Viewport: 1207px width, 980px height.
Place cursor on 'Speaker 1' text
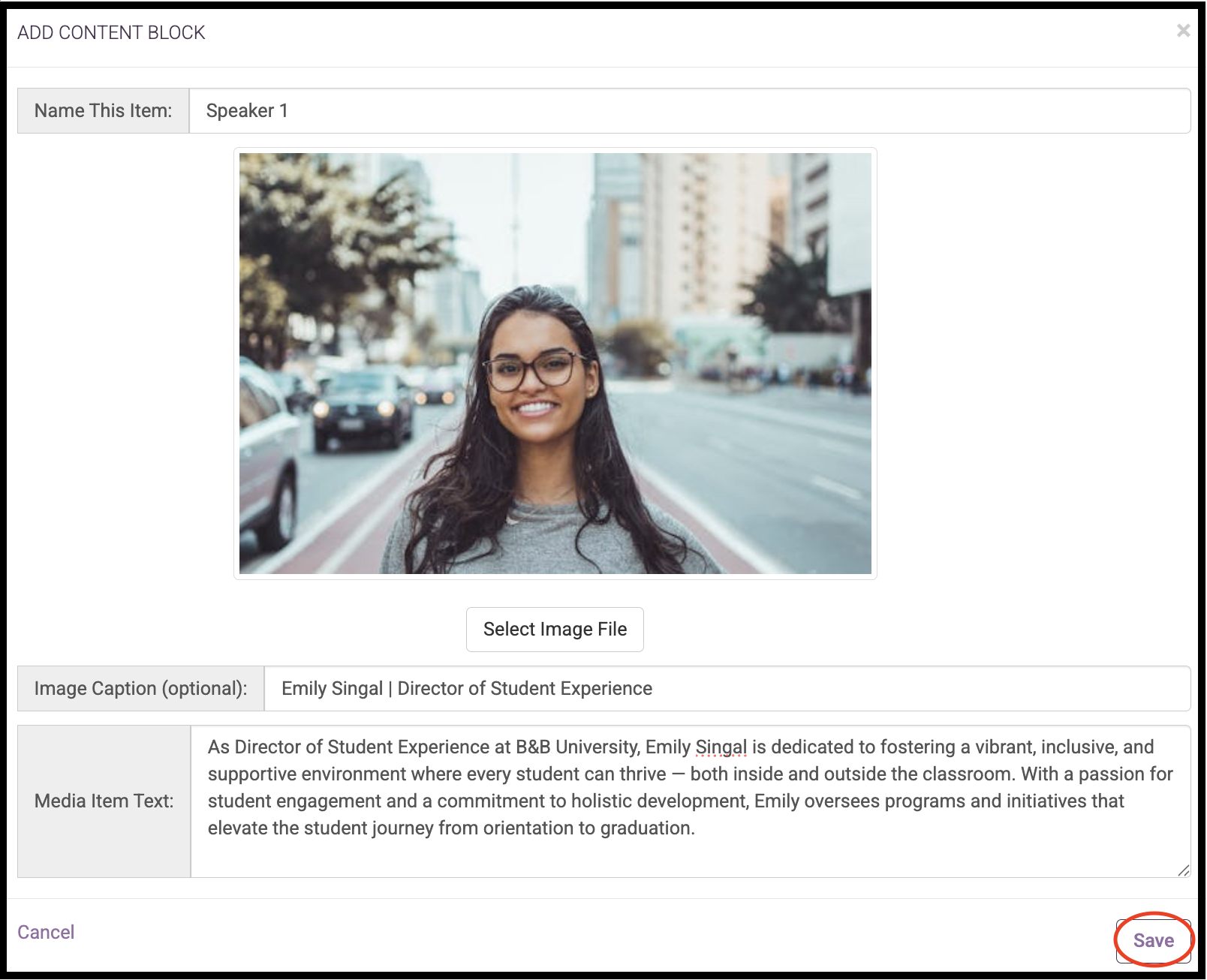tap(247, 111)
